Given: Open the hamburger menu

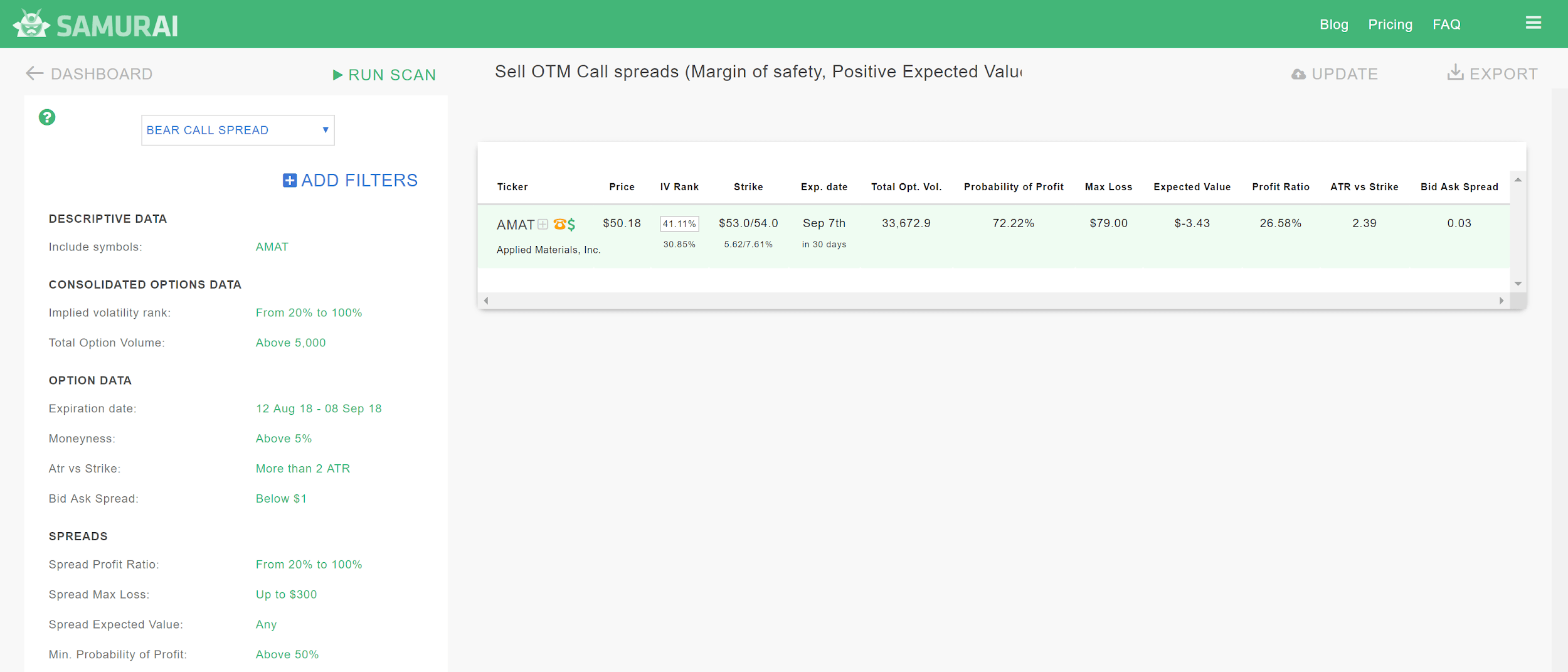Looking at the screenshot, I should click(x=1533, y=23).
